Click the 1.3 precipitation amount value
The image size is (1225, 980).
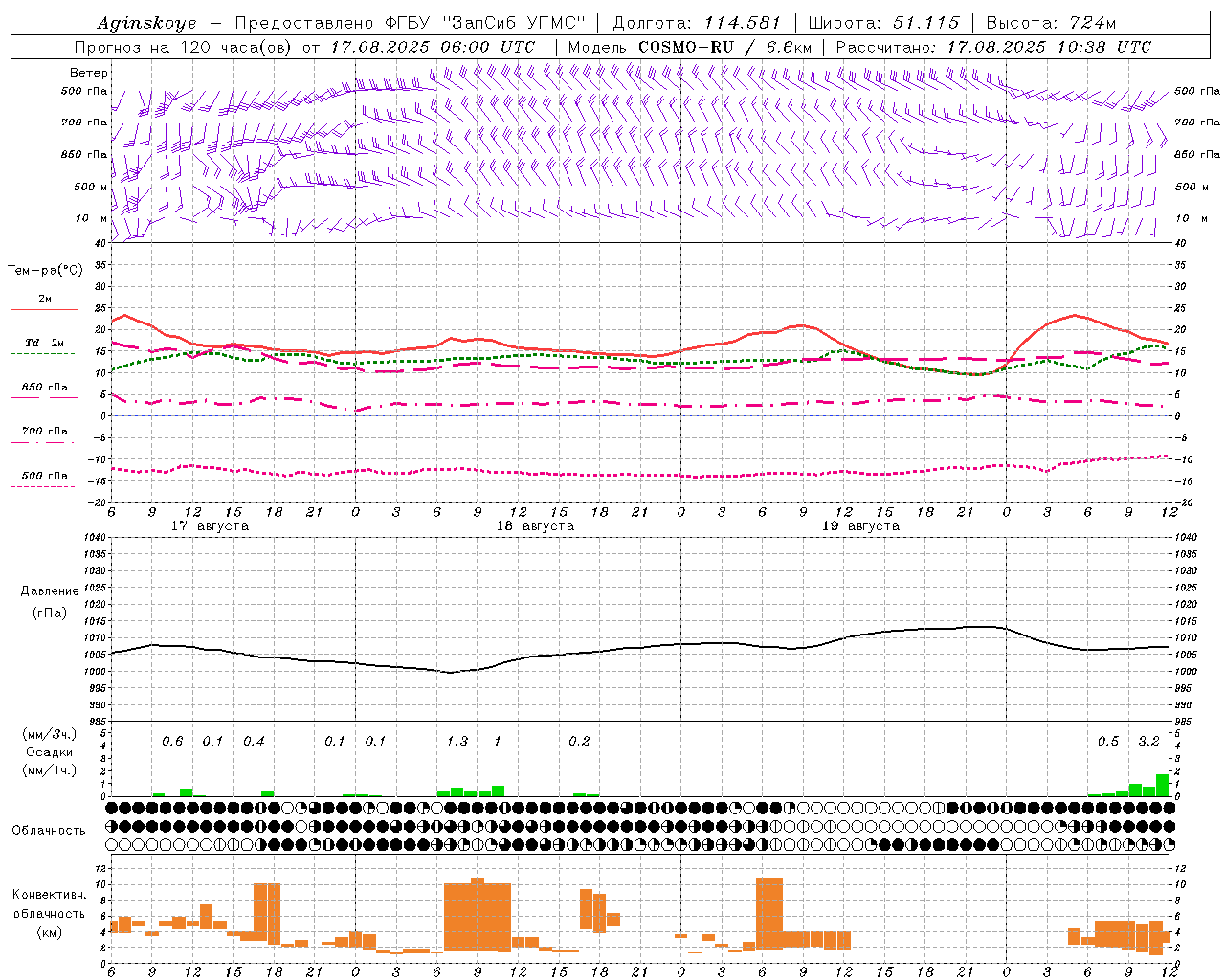[x=457, y=742]
